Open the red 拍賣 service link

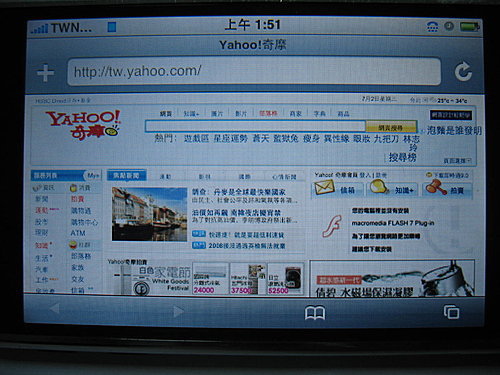coord(77,199)
